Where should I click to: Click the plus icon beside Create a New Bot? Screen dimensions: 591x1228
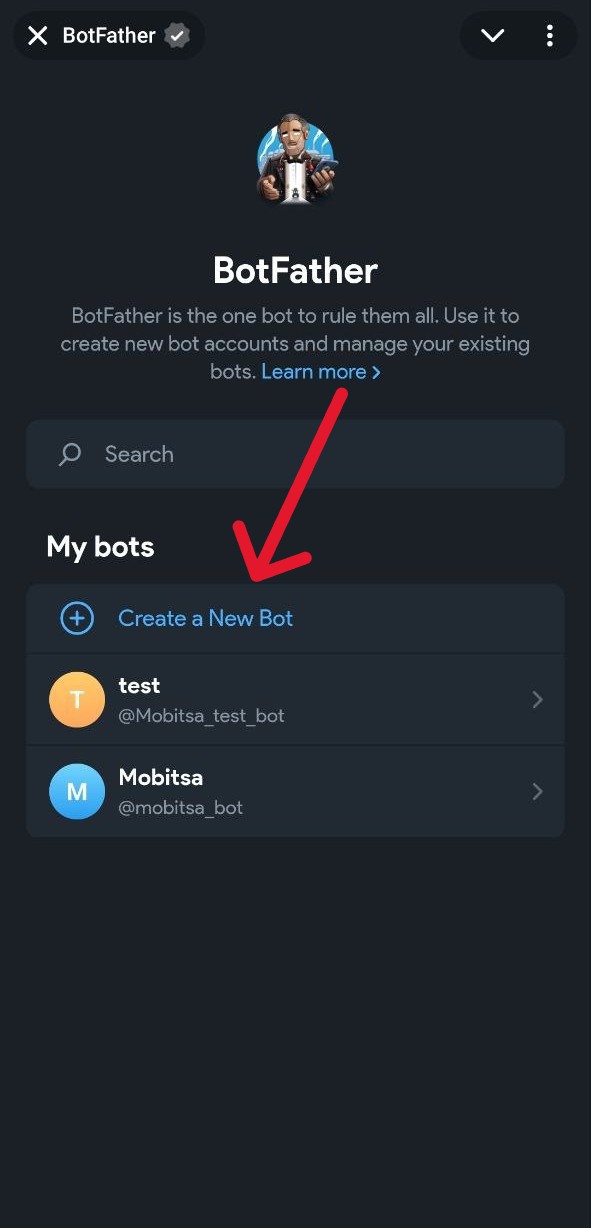[x=77, y=618]
